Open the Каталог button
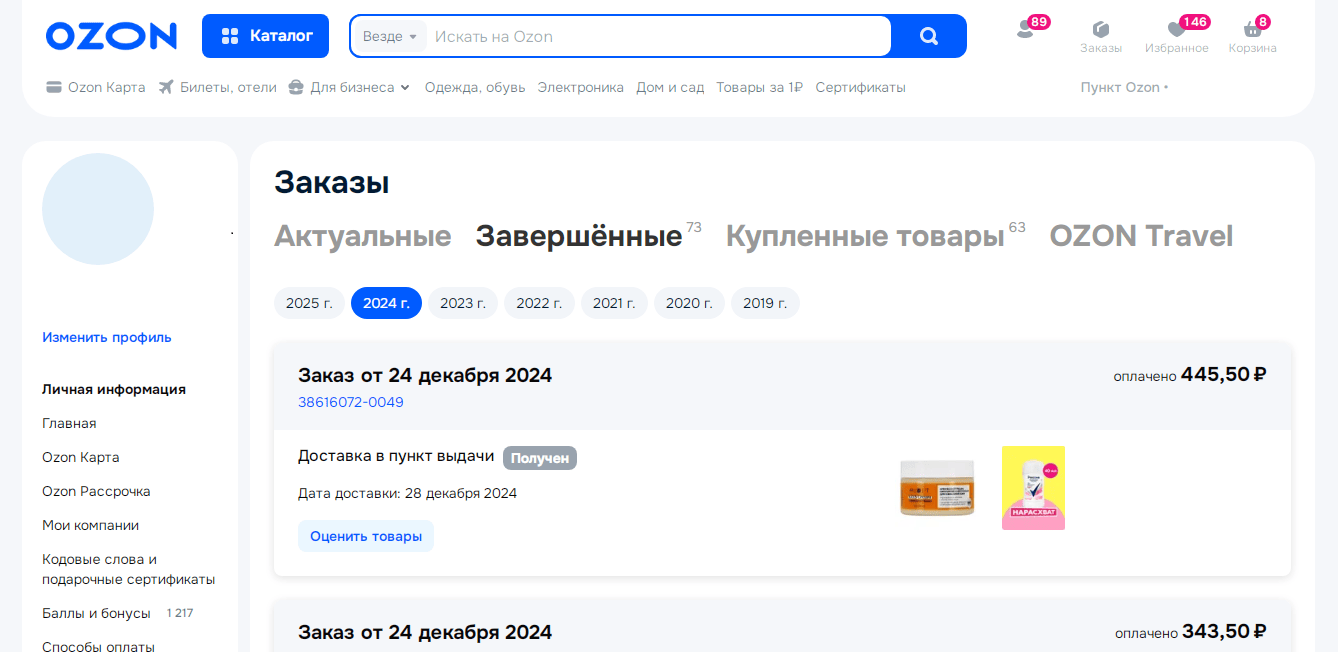 point(266,36)
